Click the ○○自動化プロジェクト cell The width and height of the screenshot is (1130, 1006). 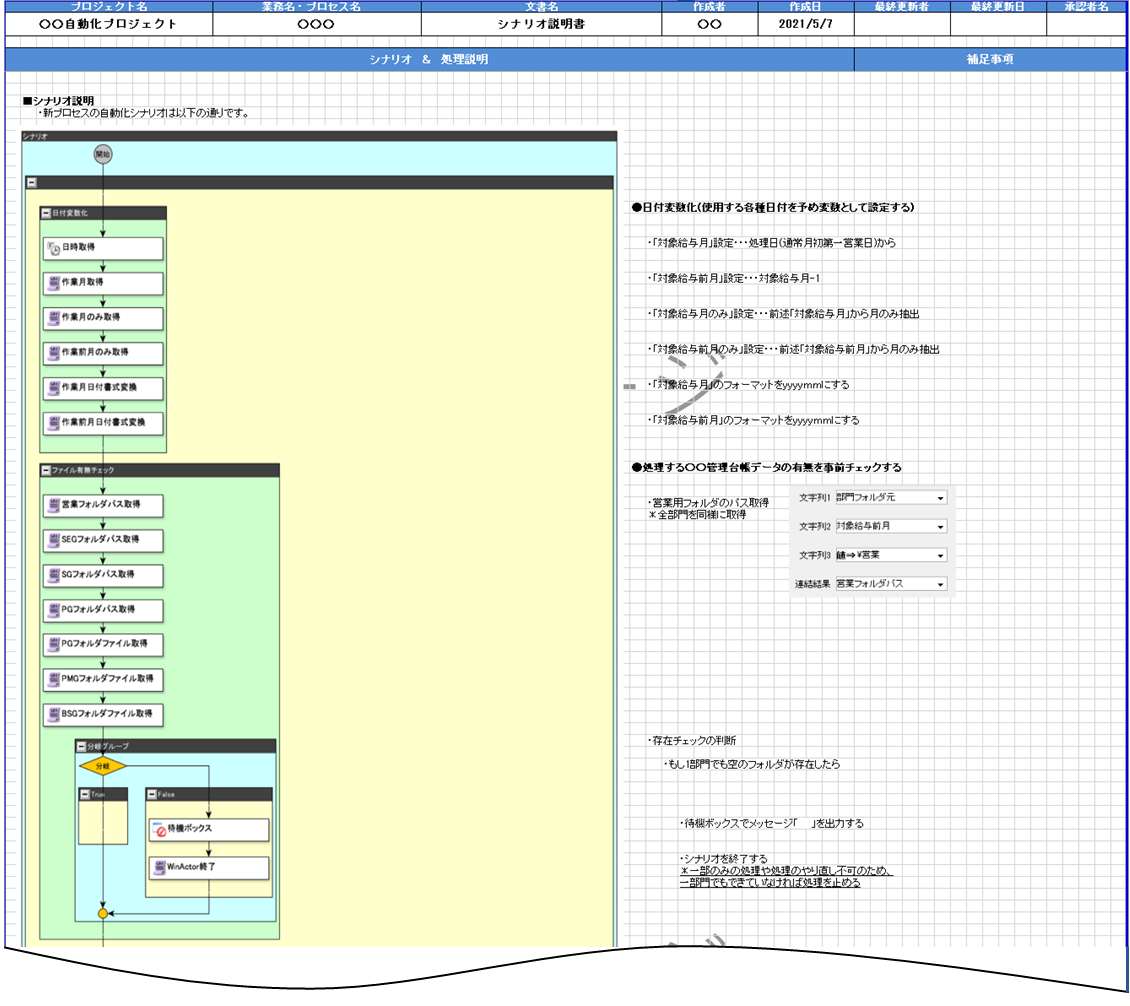coord(108,24)
